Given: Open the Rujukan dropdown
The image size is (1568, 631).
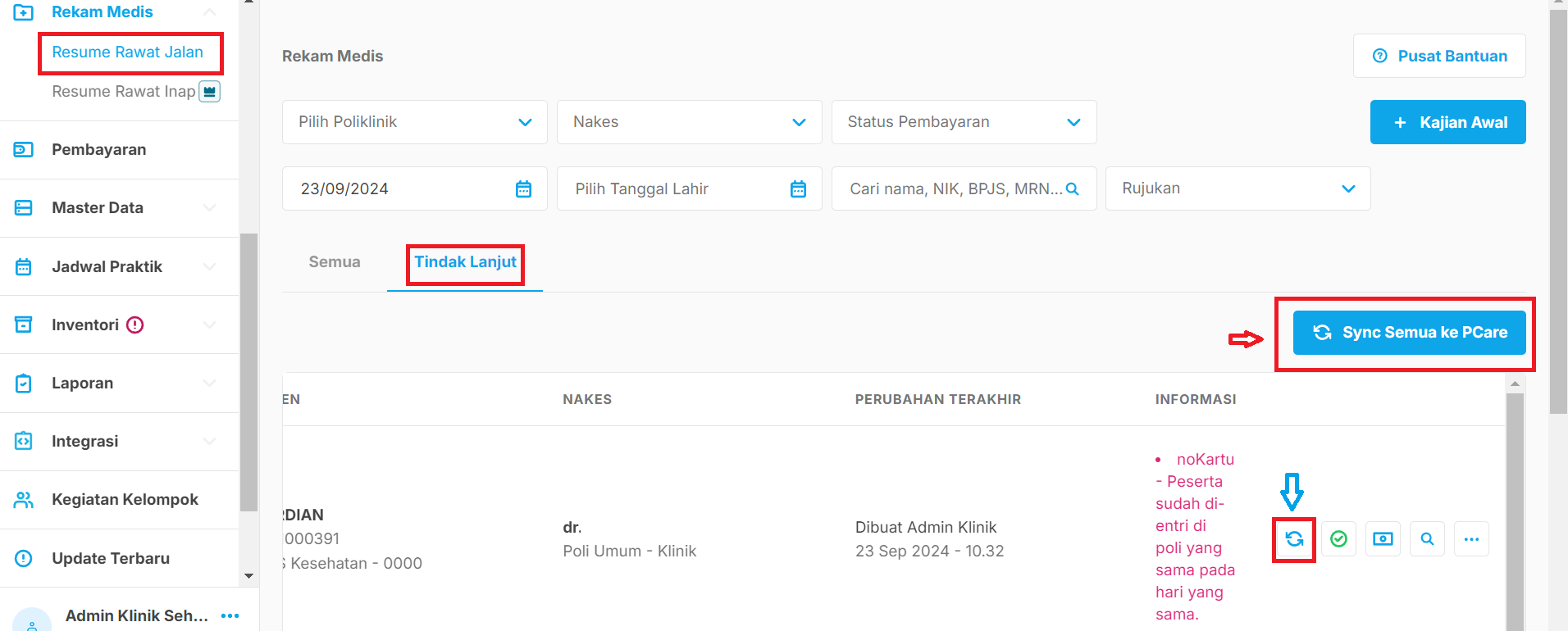Looking at the screenshot, I should 1238,188.
